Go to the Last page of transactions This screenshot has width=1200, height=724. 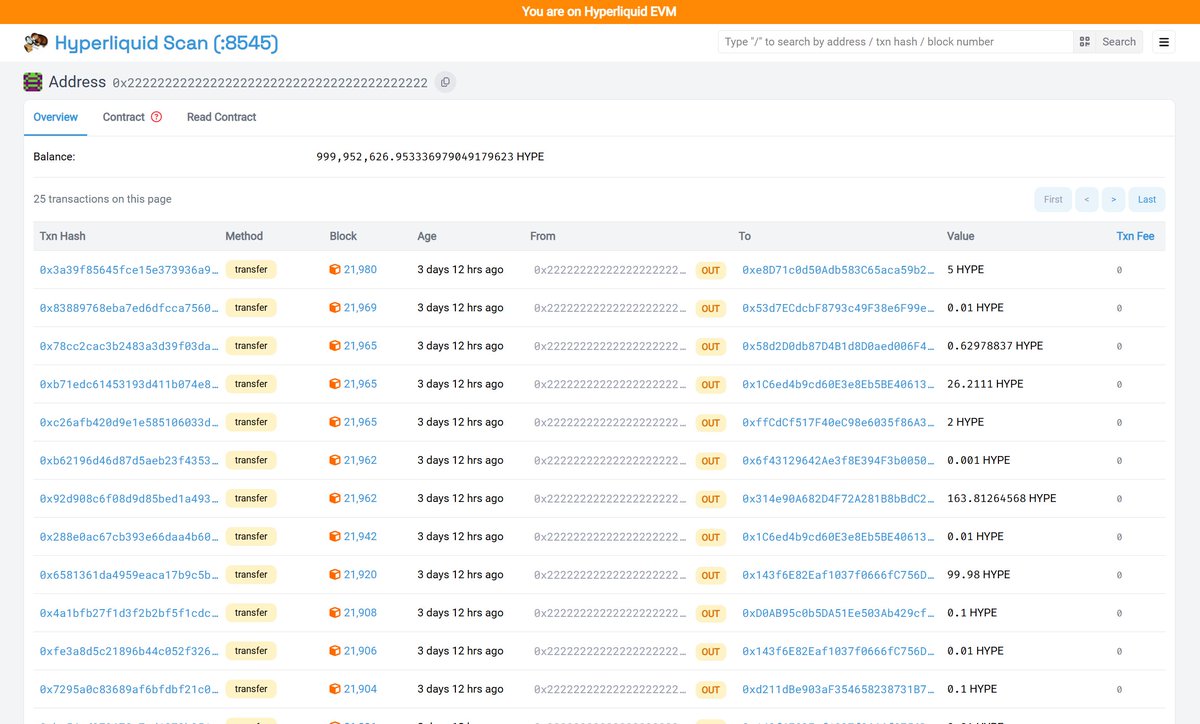pos(1146,199)
